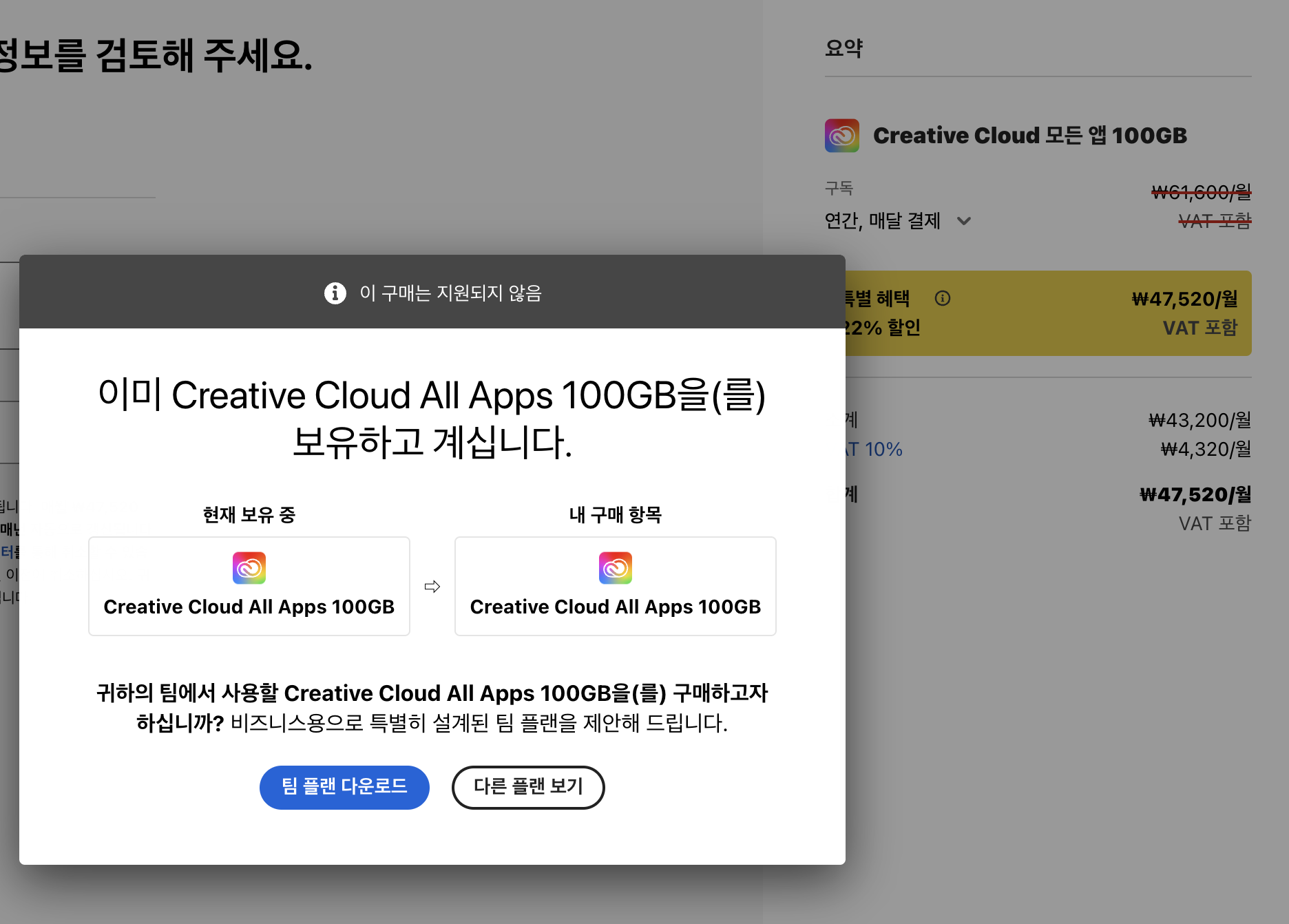Click the '내 구매 항목' label
1289x924 pixels.
click(616, 514)
